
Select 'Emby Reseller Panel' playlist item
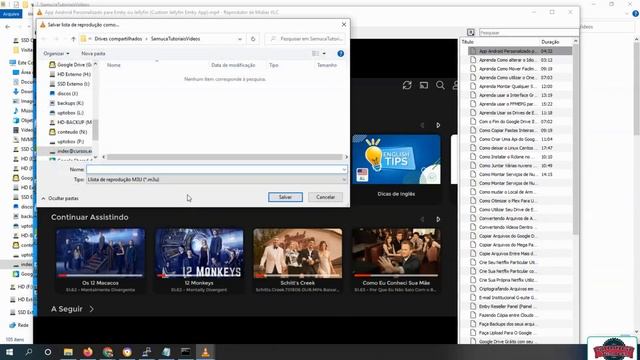point(520,307)
